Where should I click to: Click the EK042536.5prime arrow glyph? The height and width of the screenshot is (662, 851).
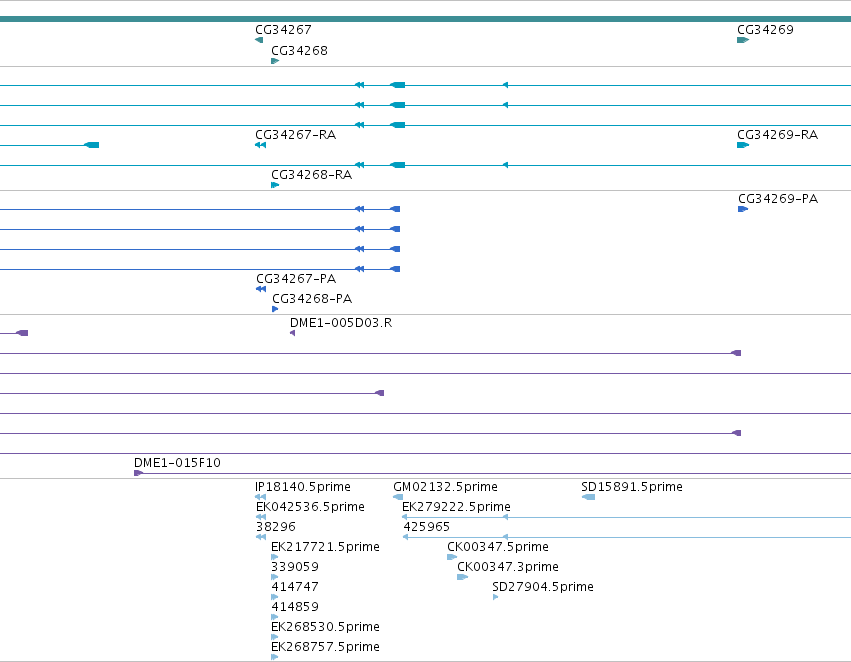pyautogui.click(x=261, y=517)
